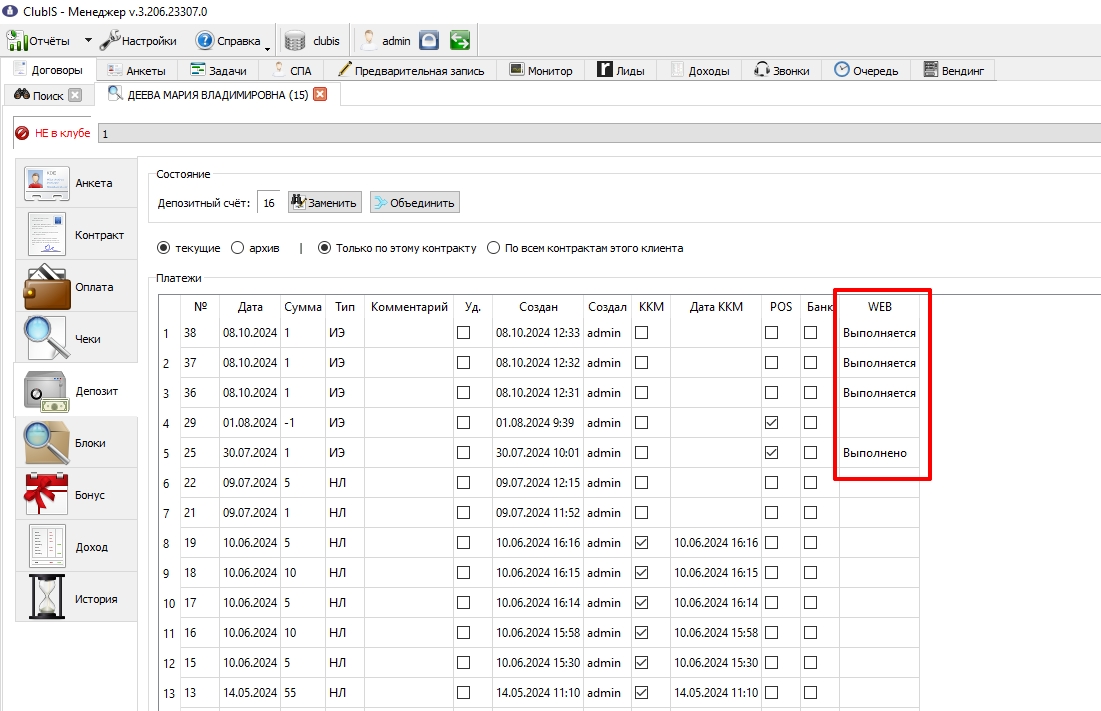
Task: Click the clubis database icon
Action: [x=295, y=41]
